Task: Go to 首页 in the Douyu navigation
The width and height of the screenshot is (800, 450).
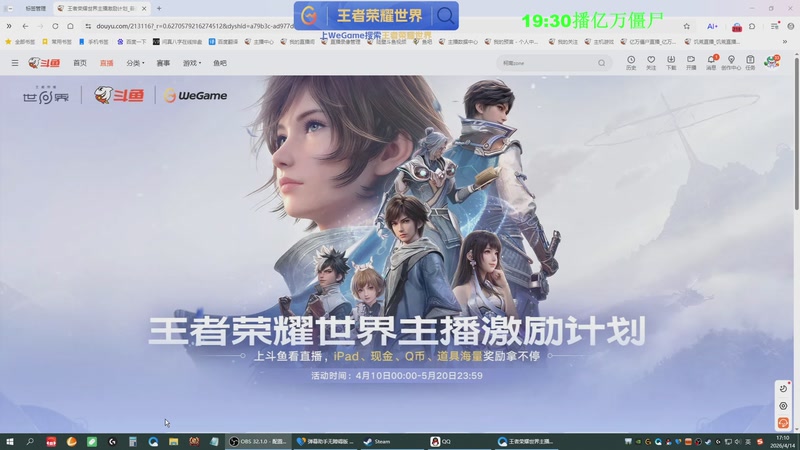Action: tap(80, 63)
